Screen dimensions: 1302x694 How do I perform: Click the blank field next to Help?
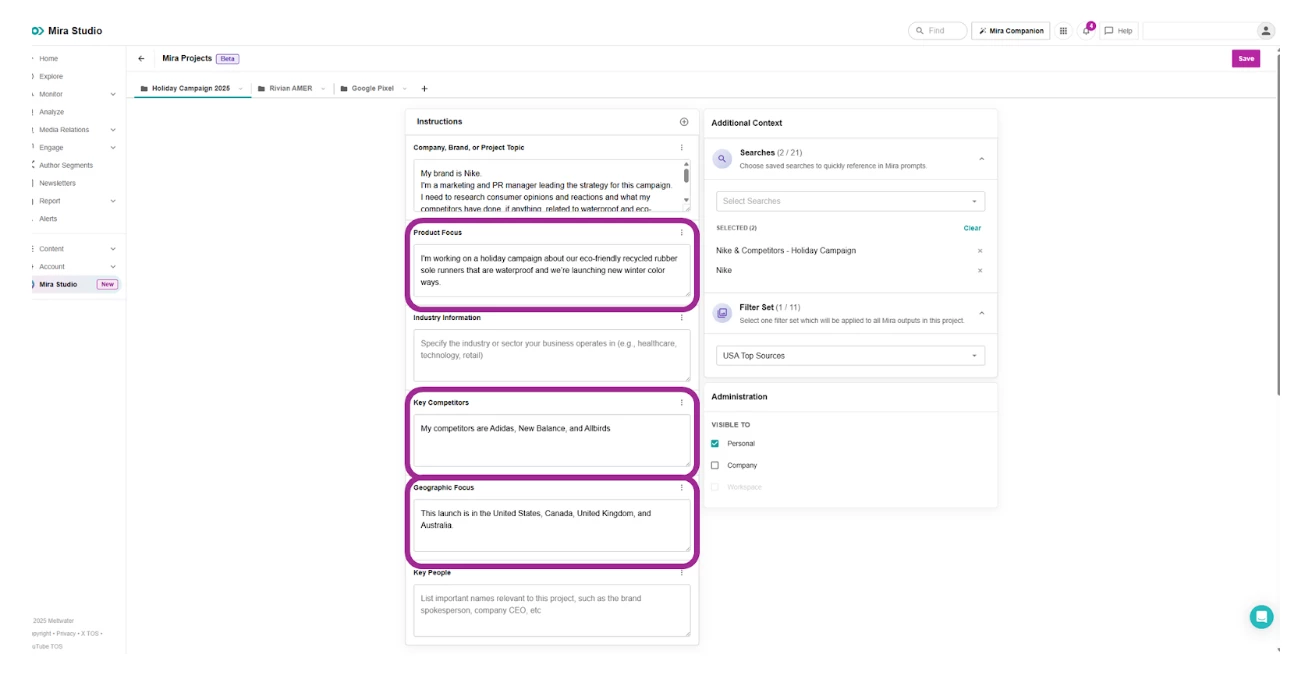1199,31
